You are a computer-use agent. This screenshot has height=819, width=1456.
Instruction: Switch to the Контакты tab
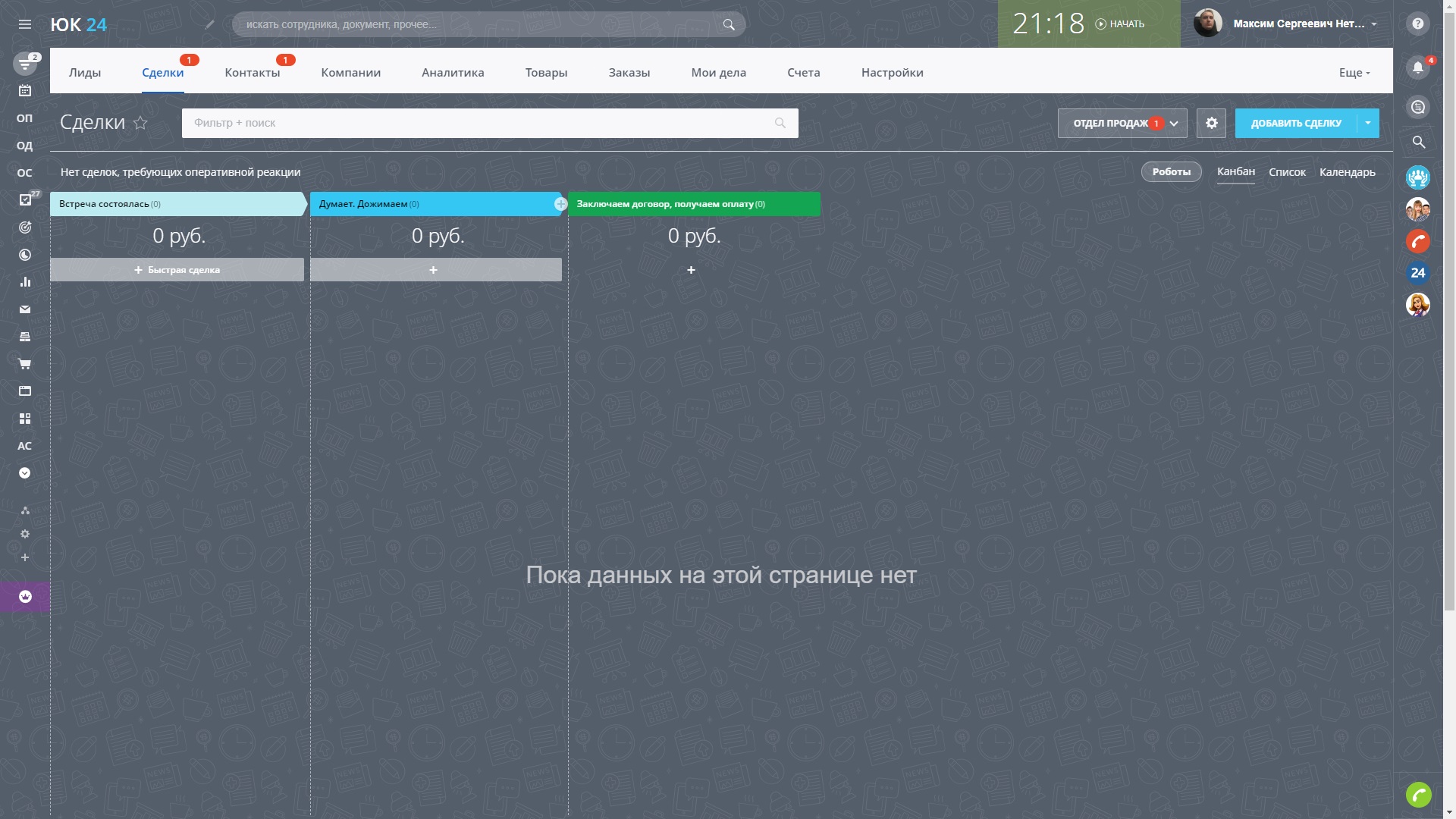[x=252, y=73]
